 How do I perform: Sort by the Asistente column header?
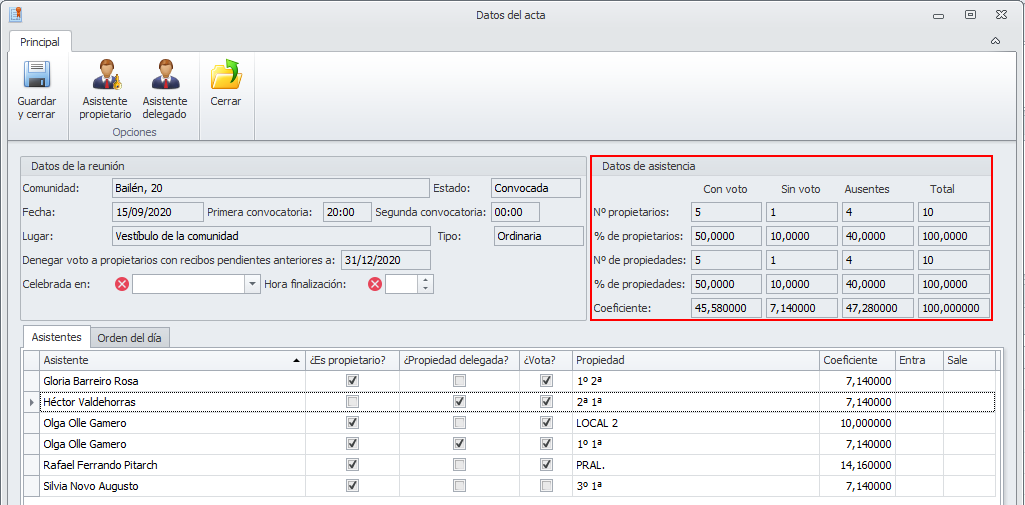[x=170, y=360]
